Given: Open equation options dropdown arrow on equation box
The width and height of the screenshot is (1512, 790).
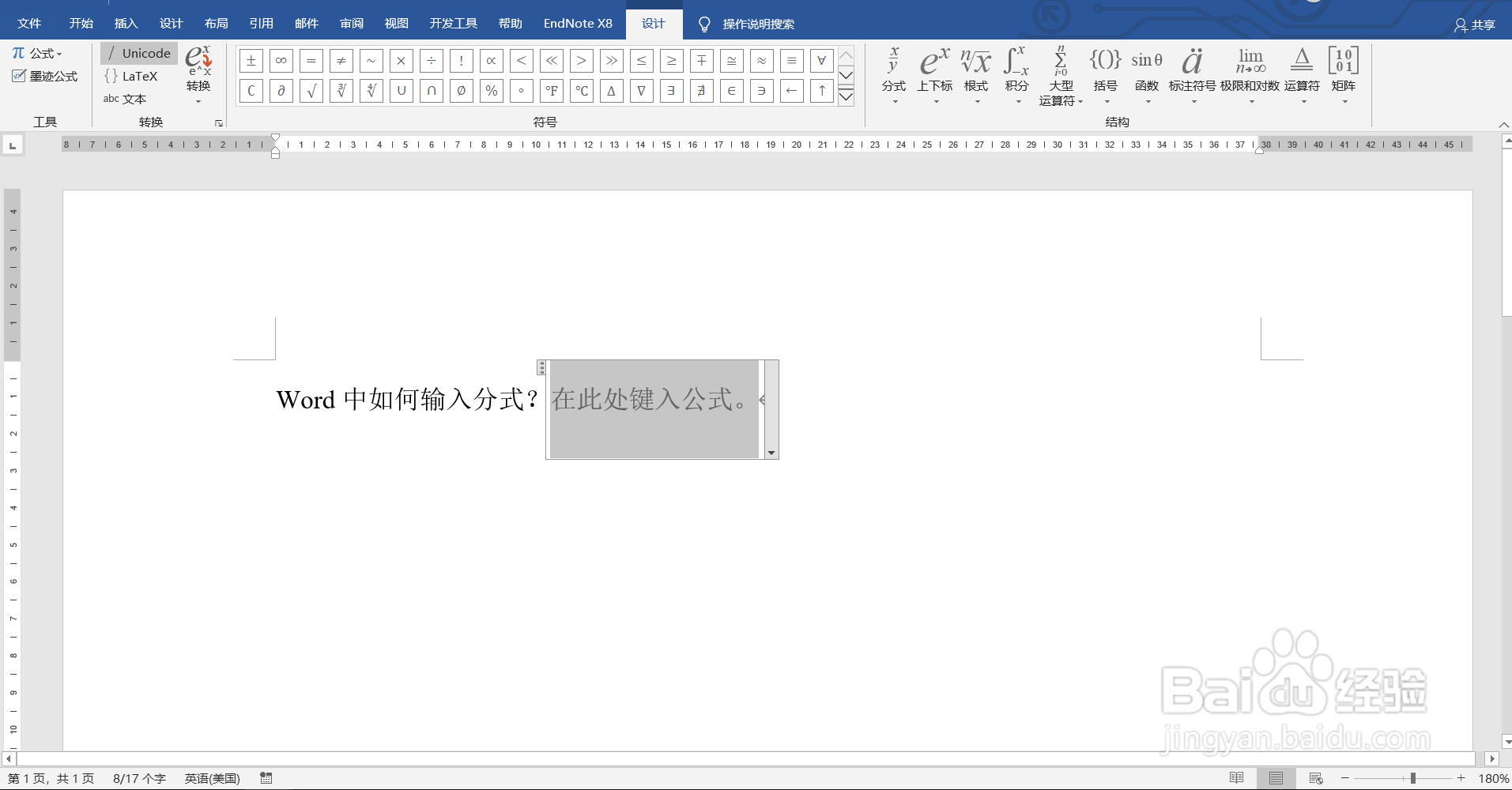Looking at the screenshot, I should pyautogui.click(x=771, y=453).
